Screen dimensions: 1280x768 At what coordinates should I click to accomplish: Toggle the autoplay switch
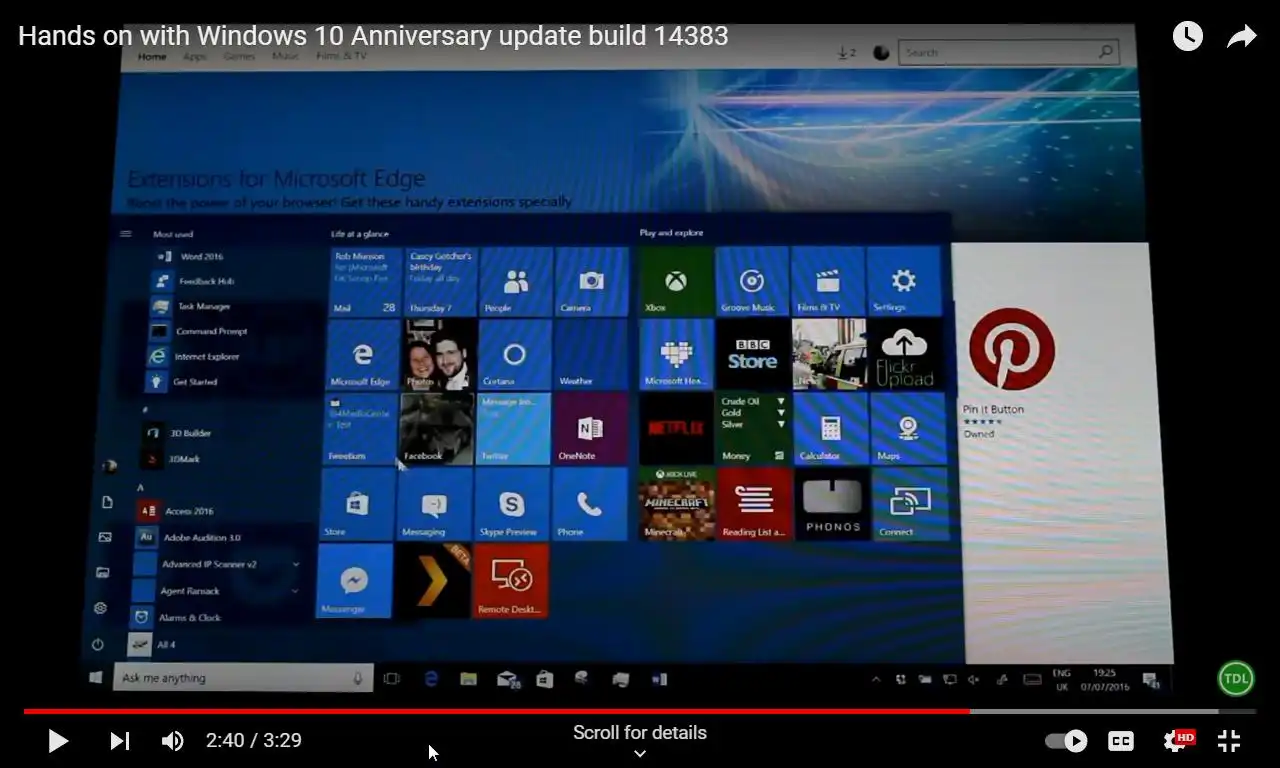(x=1066, y=741)
